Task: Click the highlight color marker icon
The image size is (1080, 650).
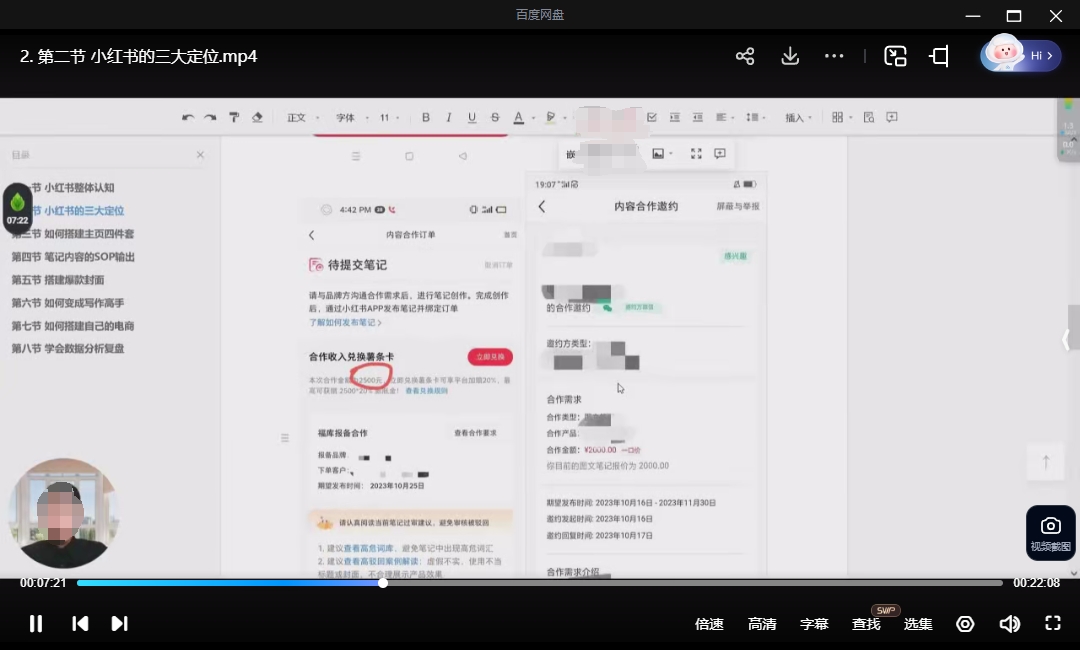Action: 550,118
